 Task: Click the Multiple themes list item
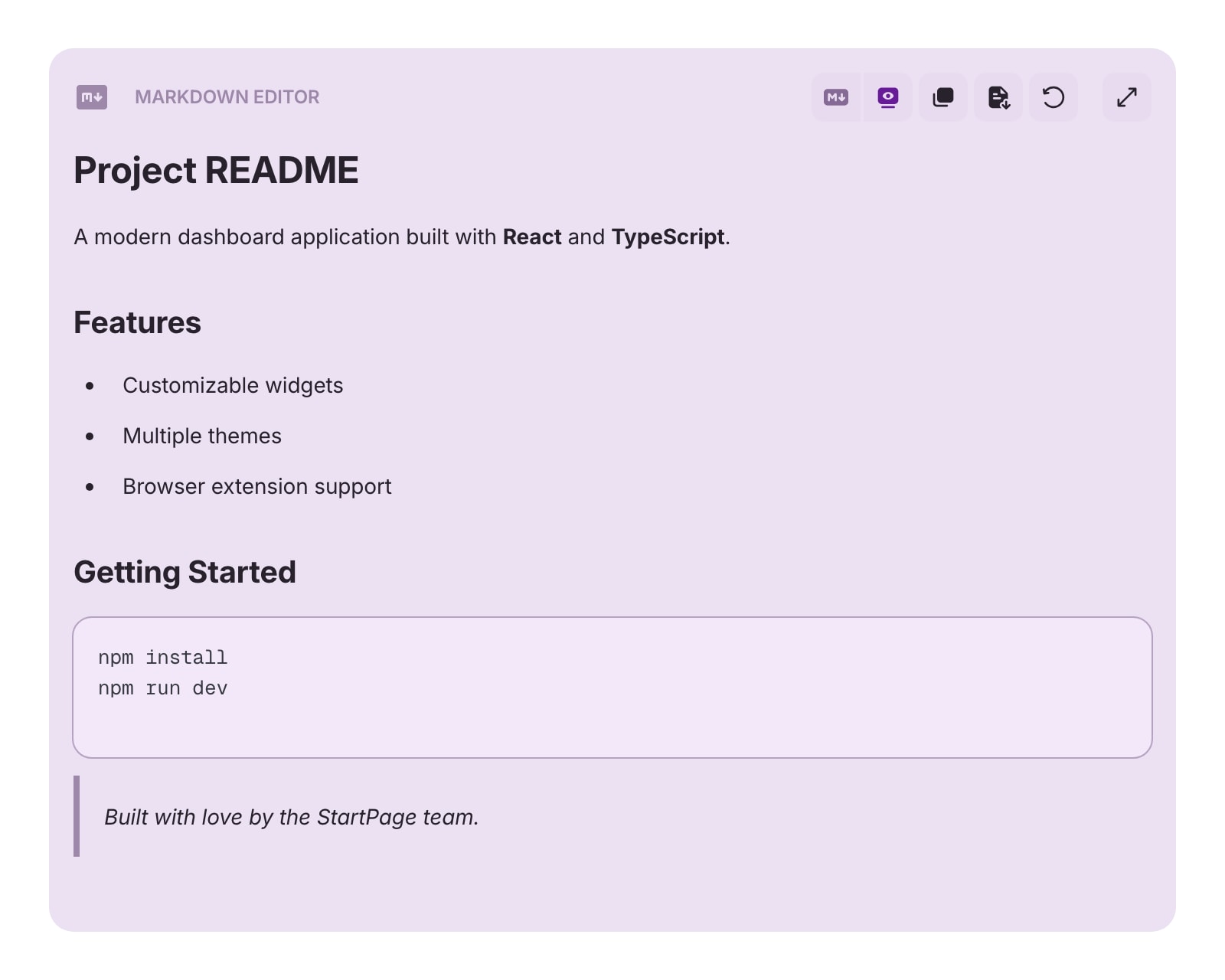202,436
